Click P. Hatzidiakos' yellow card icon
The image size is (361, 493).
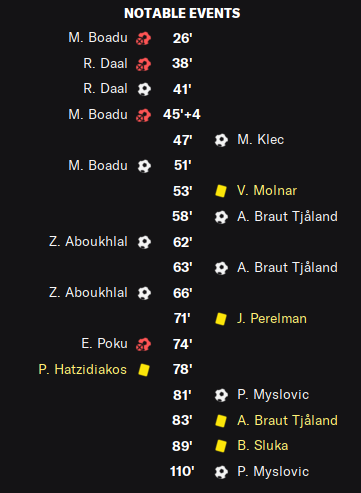tap(144, 370)
